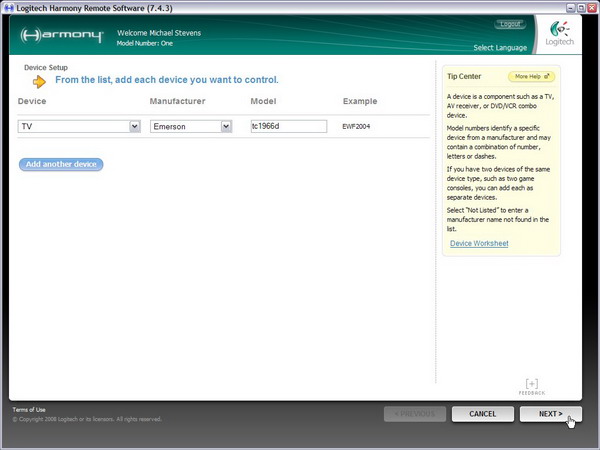This screenshot has height=450, width=600.
Task: Click Model Number: One text
Action: click(145, 43)
